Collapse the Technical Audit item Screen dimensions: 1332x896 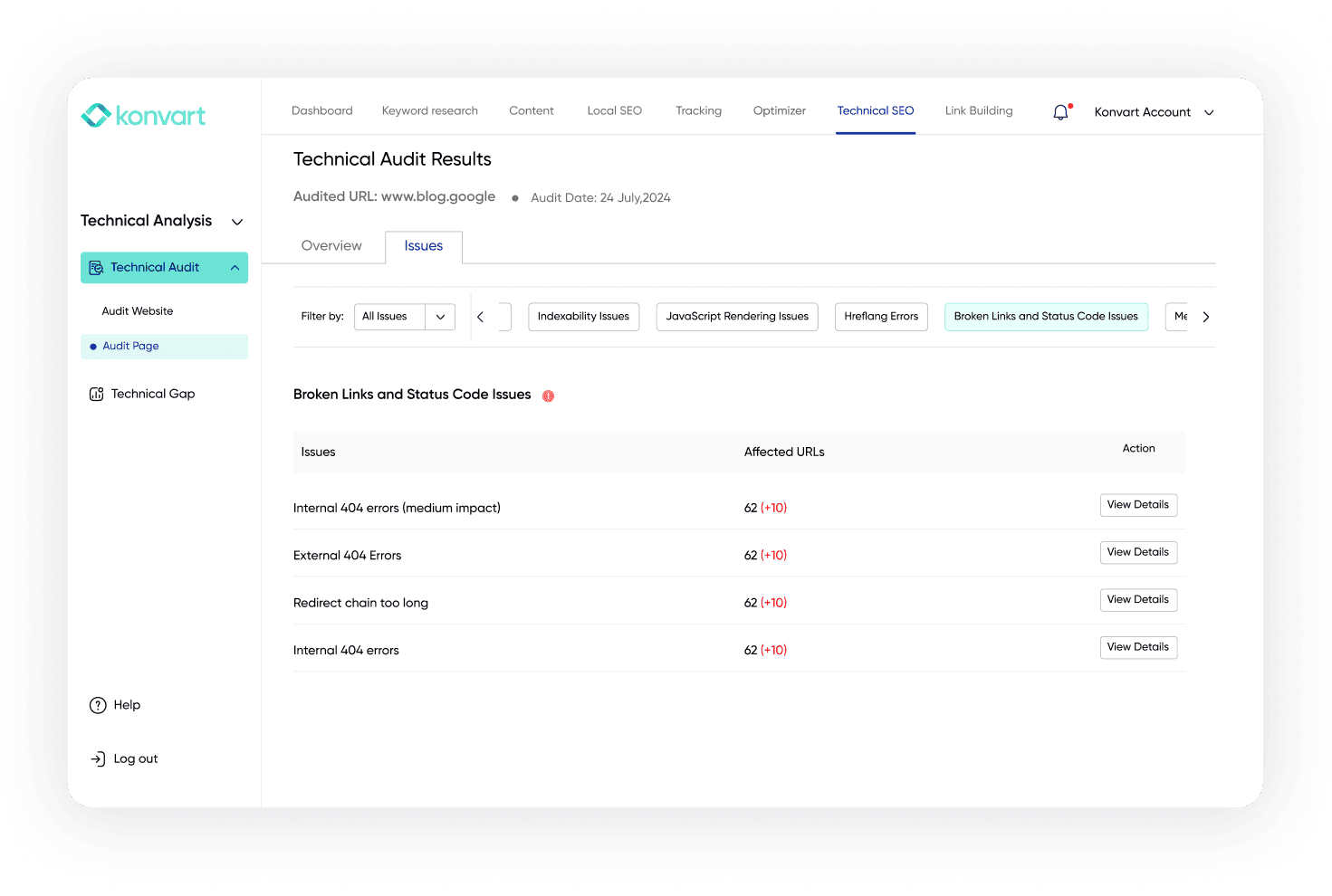tap(234, 267)
